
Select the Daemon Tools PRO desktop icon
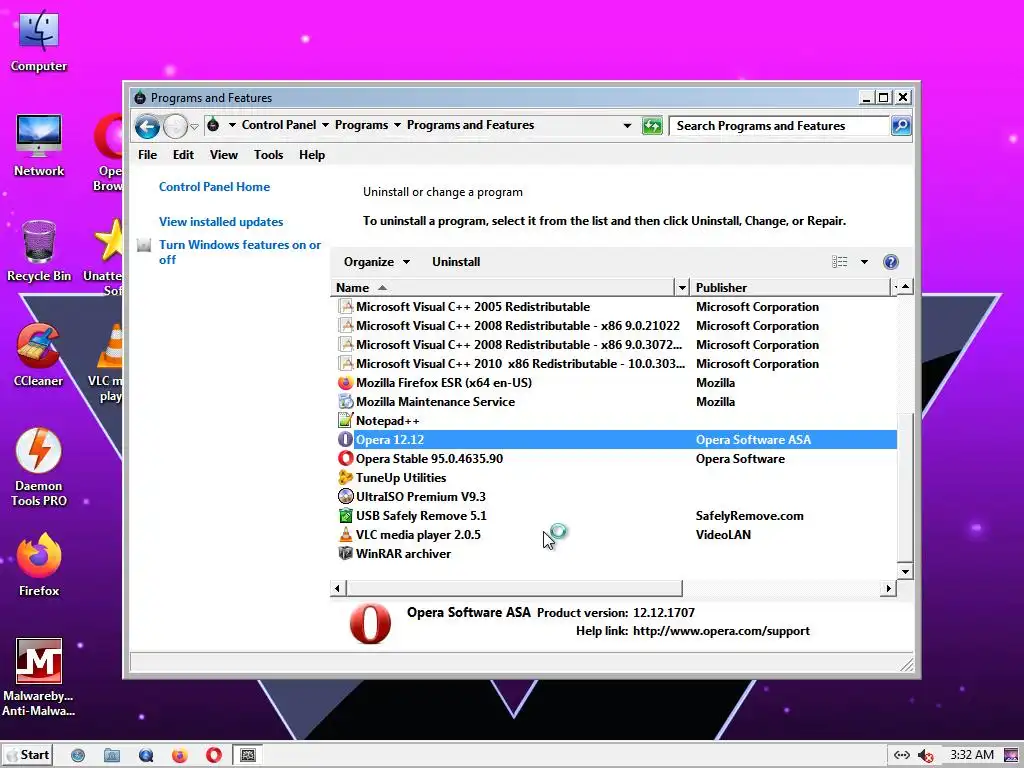point(39,468)
